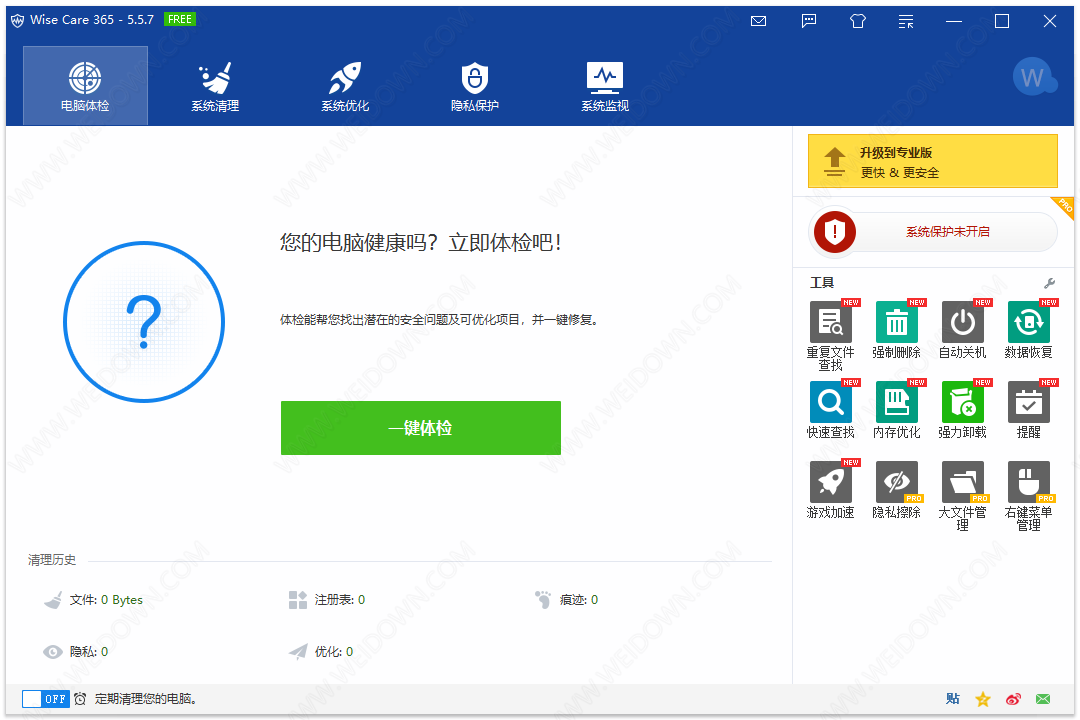
Task: Click the green email icon in status bar
Action: [1043, 699]
